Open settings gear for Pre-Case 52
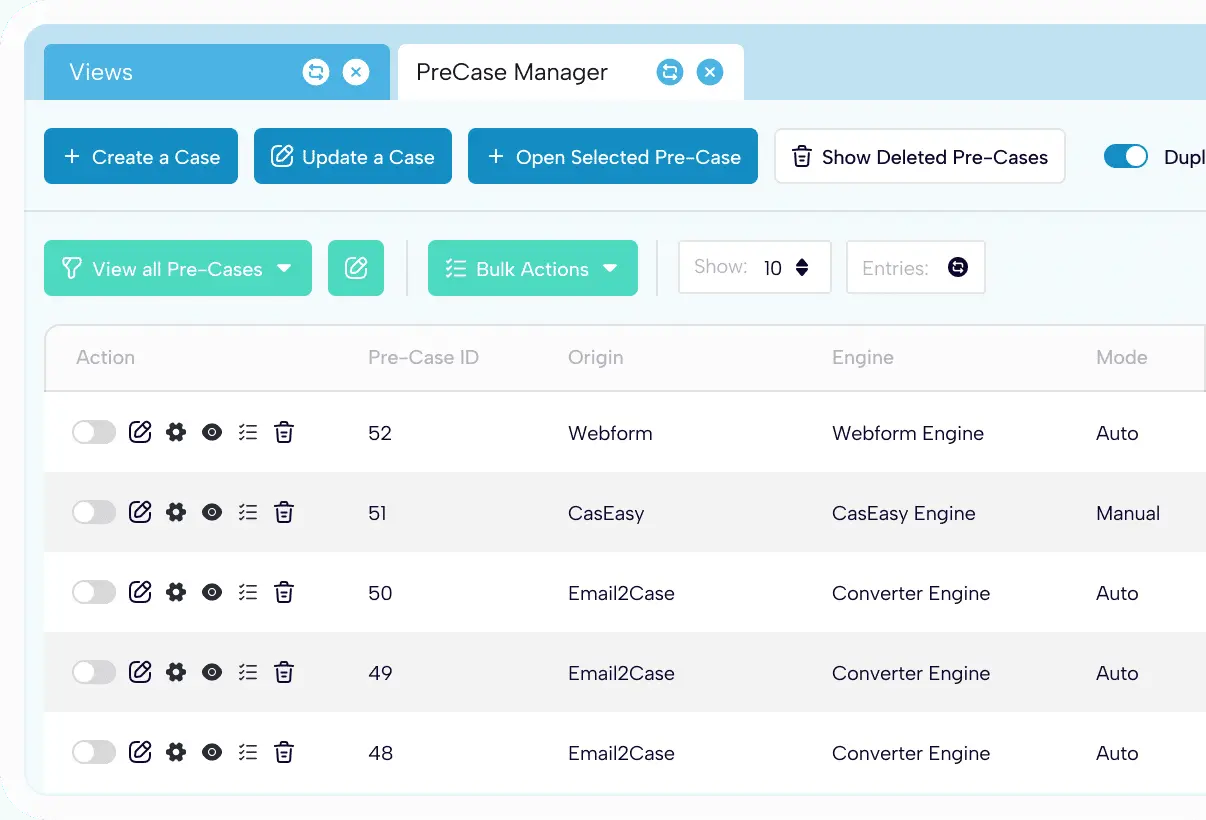Screen dimensions: 1206x820 coord(176,432)
